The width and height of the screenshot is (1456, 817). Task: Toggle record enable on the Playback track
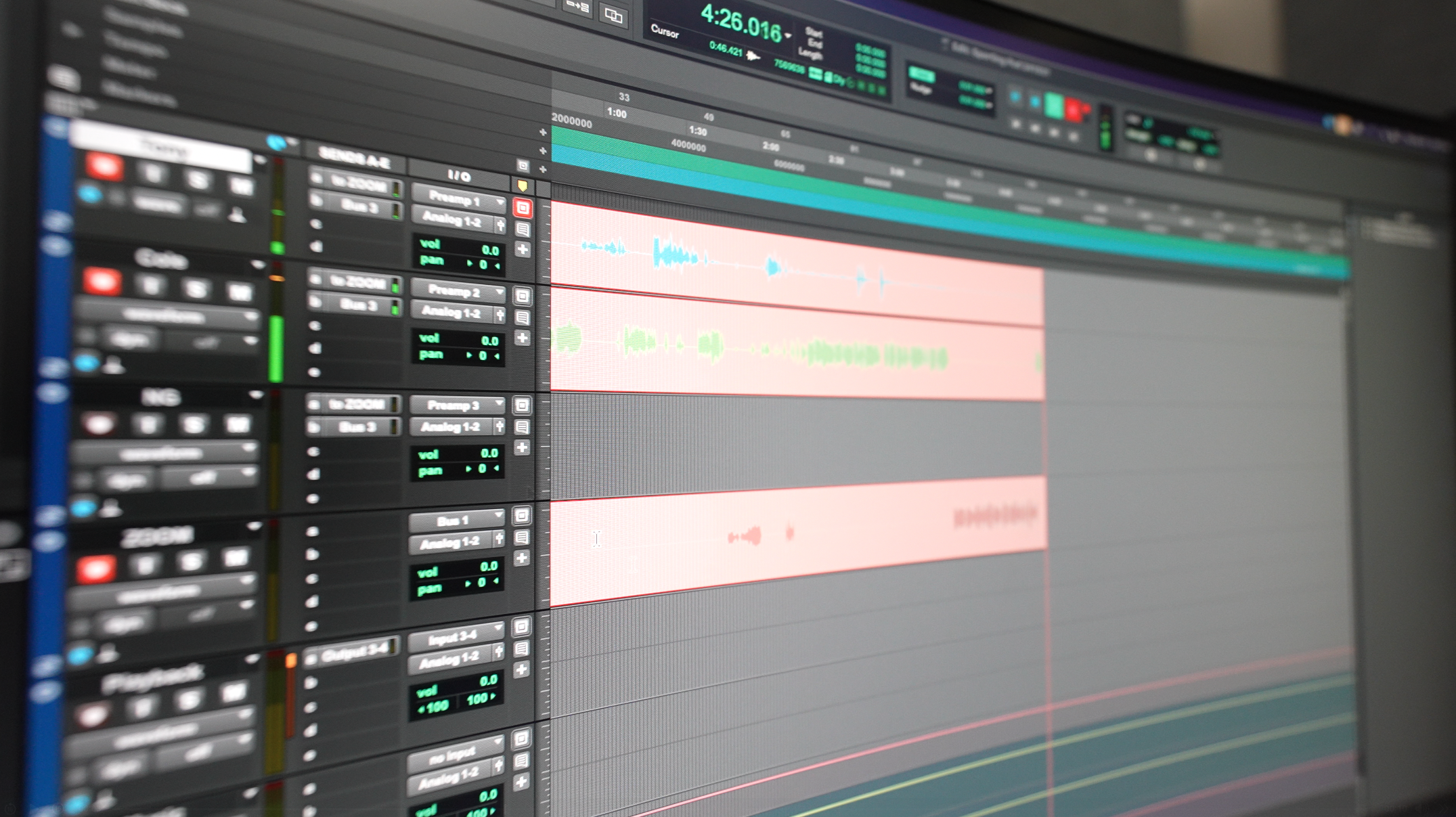(x=93, y=715)
